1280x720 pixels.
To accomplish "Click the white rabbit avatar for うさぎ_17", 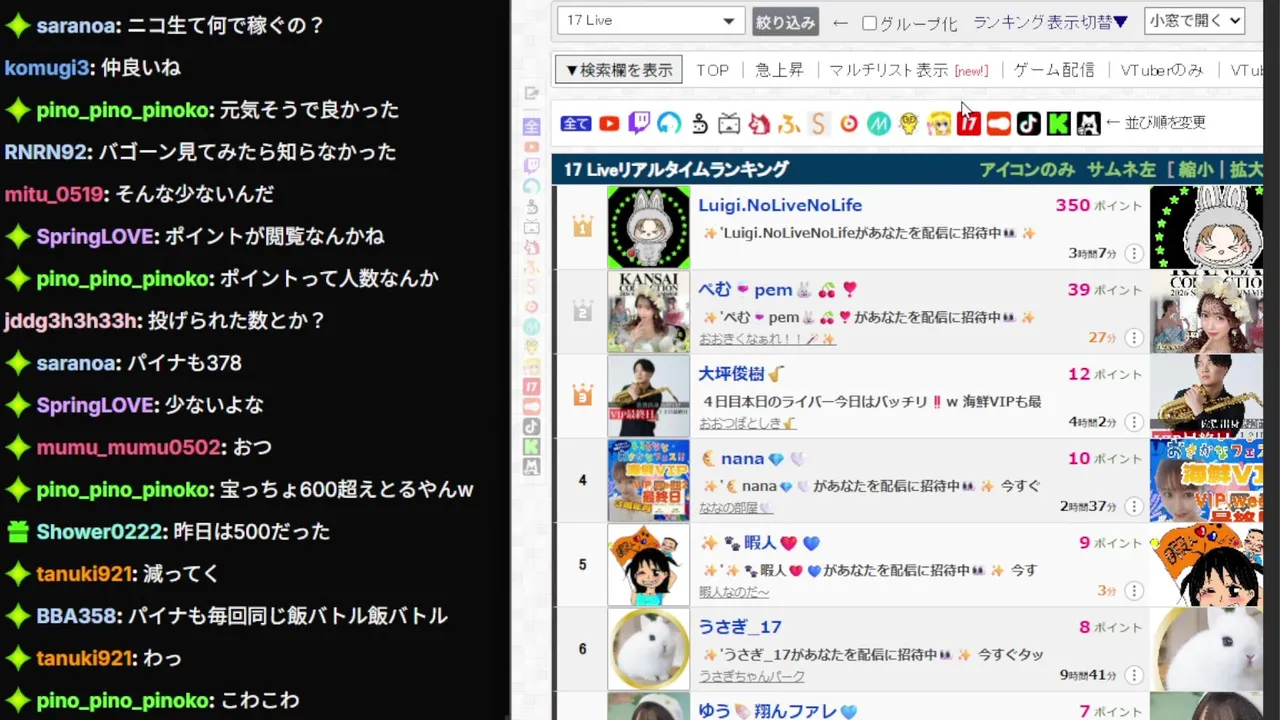I will [648, 649].
